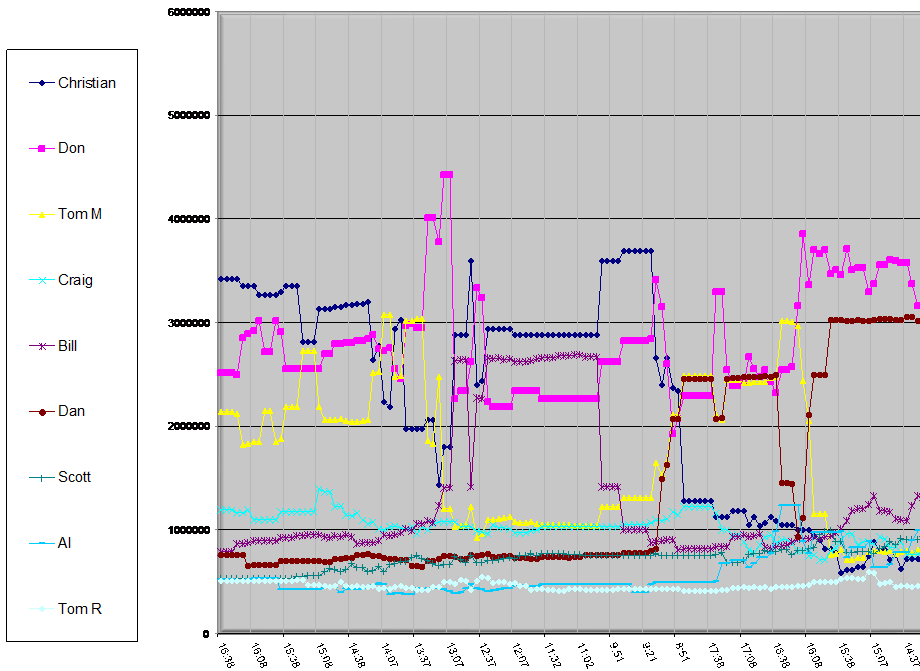Select the Don legend label

click(72, 148)
